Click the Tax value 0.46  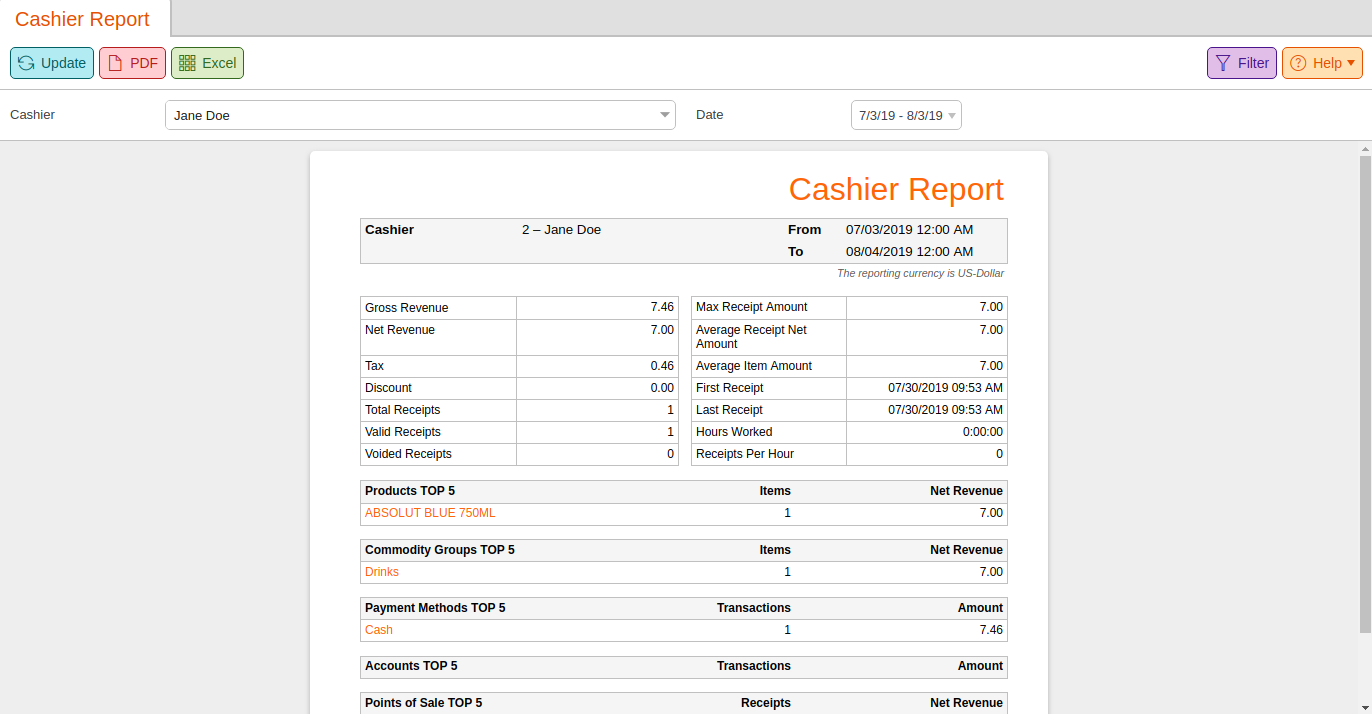click(662, 366)
